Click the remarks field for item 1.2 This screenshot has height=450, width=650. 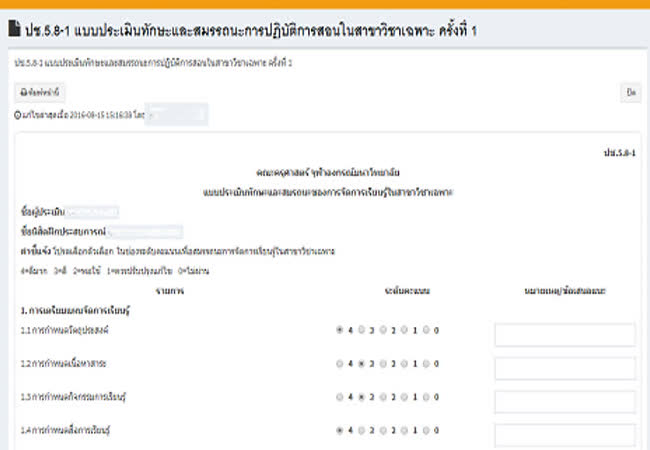pyautogui.click(x=564, y=370)
